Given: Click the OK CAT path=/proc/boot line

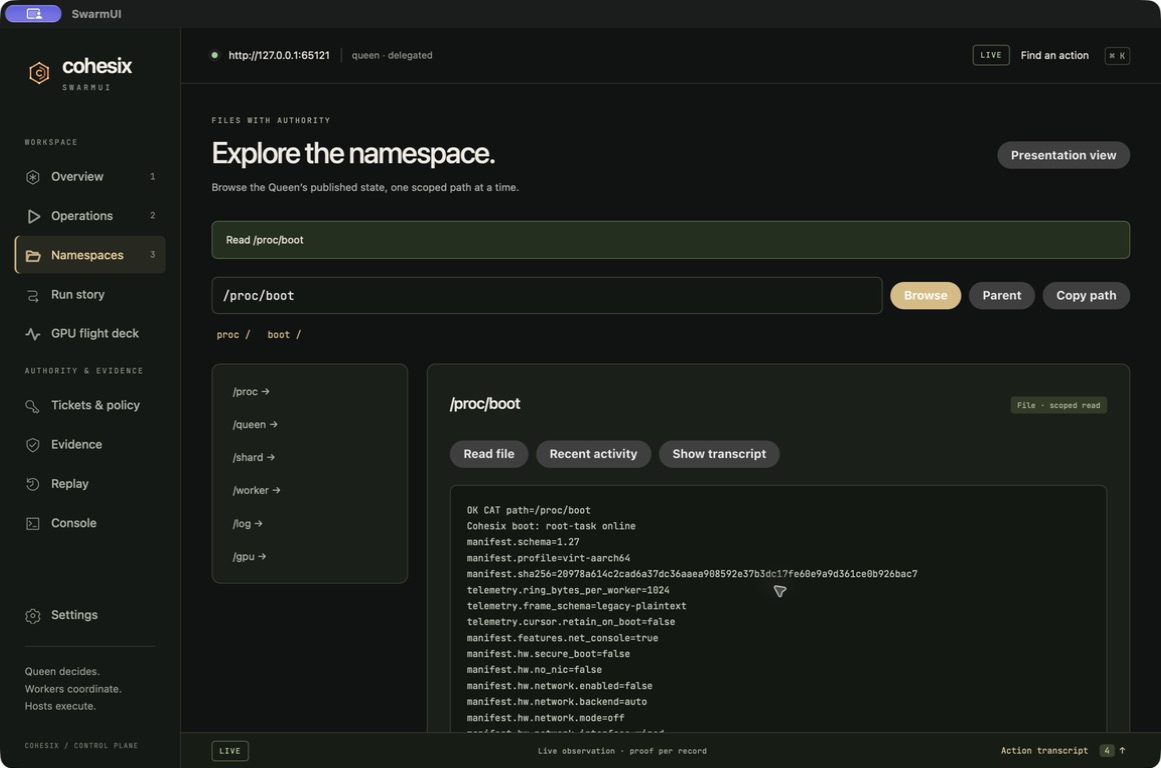Looking at the screenshot, I should click(528, 510).
